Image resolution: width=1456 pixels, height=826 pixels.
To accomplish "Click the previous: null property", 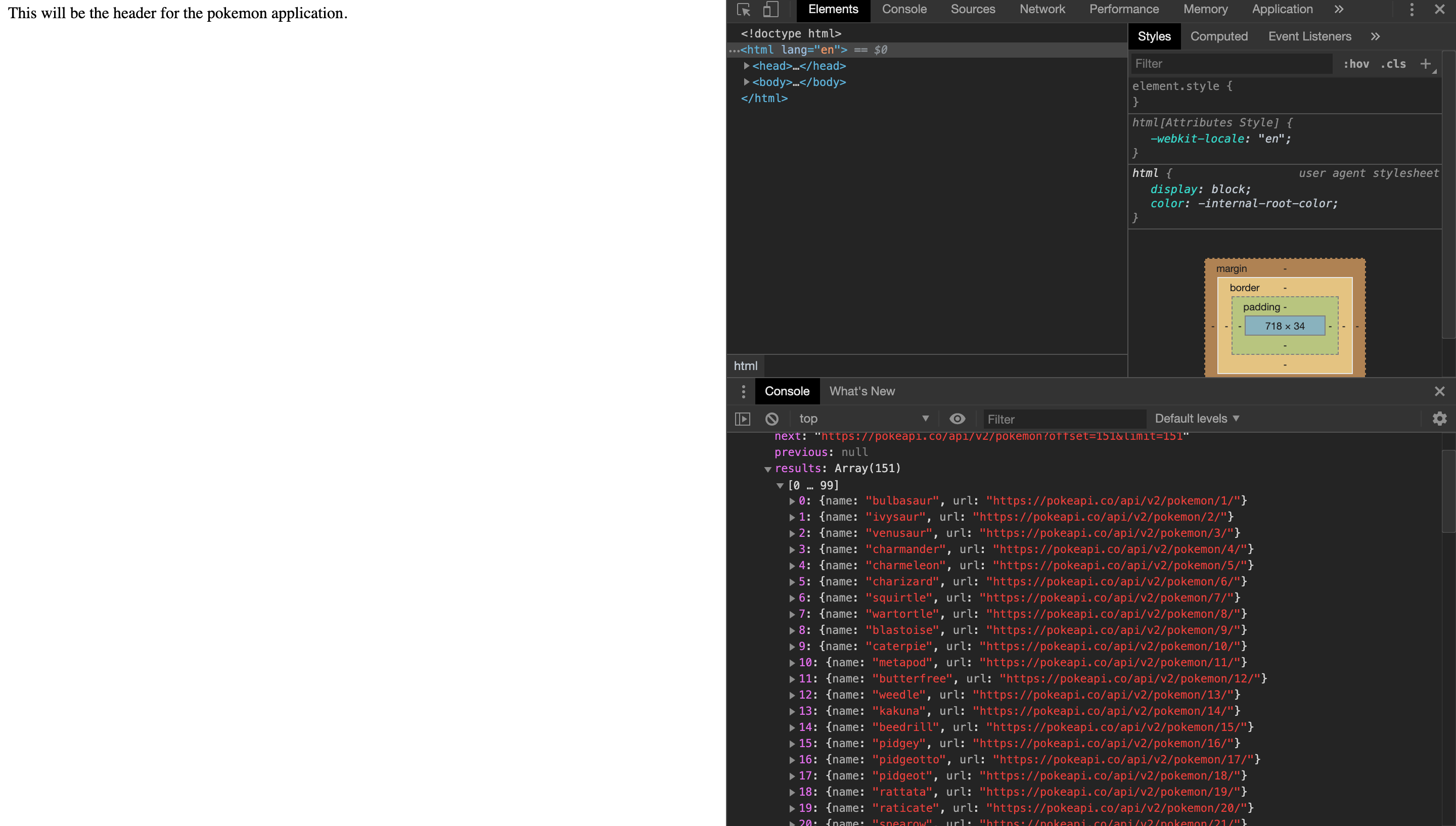I will [x=821, y=453].
